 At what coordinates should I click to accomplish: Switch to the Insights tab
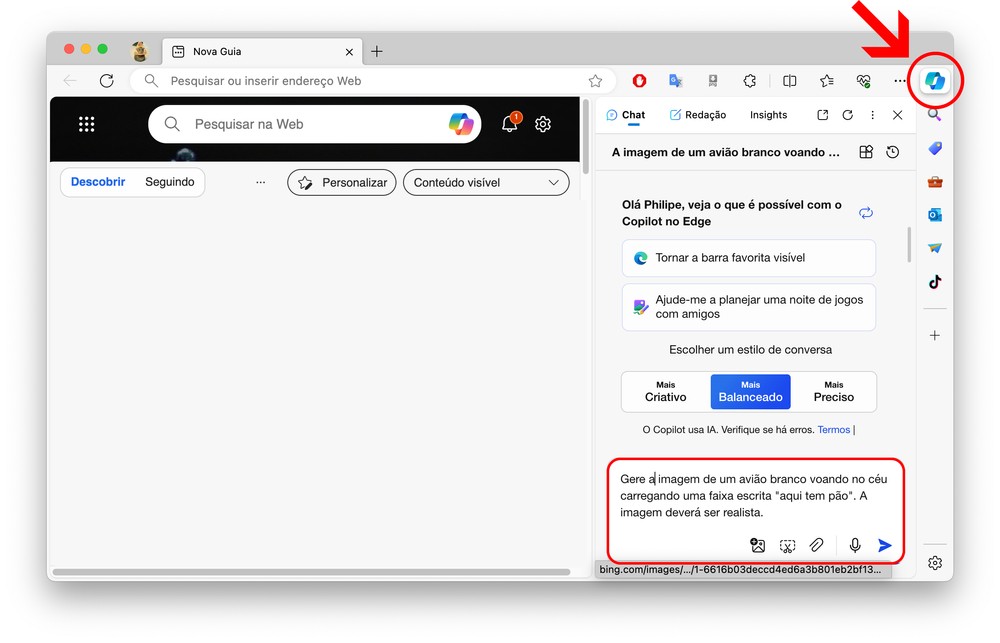(768, 115)
